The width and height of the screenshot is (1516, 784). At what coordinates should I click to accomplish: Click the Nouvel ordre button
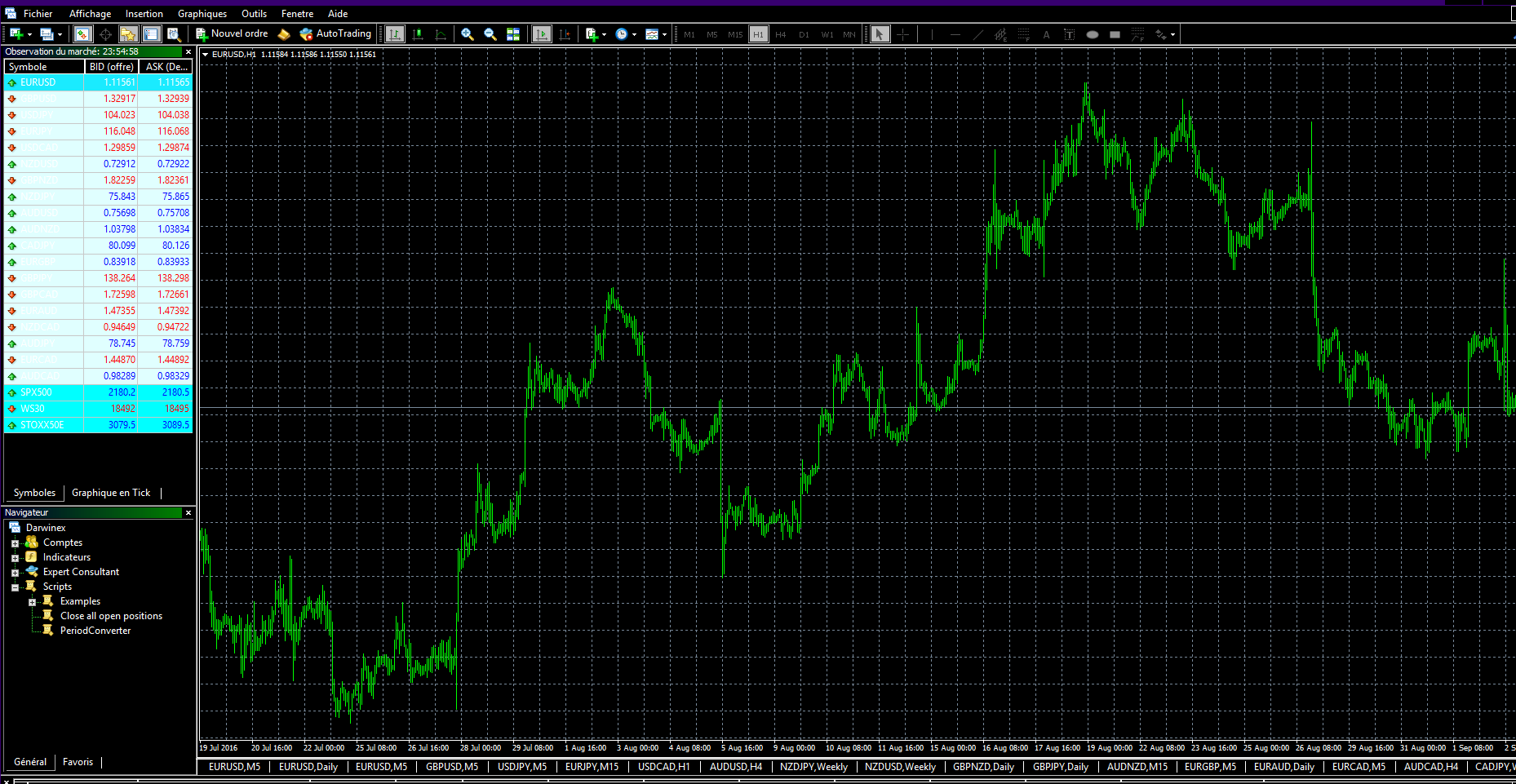[x=232, y=33]
